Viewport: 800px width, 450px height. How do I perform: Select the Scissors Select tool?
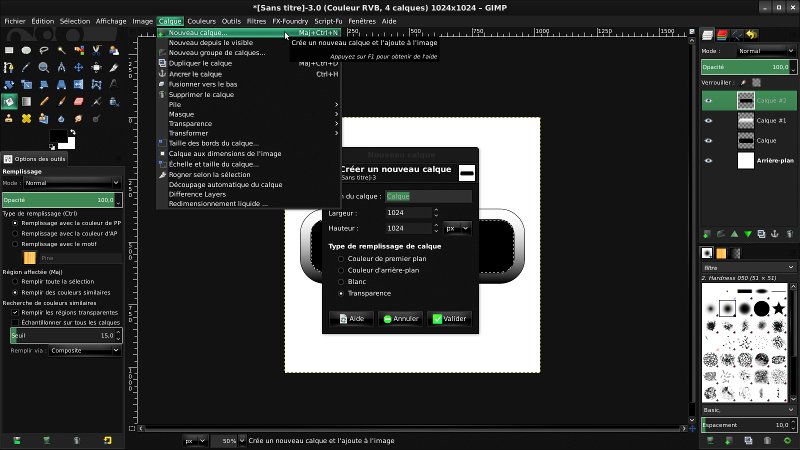coord(96,50)
